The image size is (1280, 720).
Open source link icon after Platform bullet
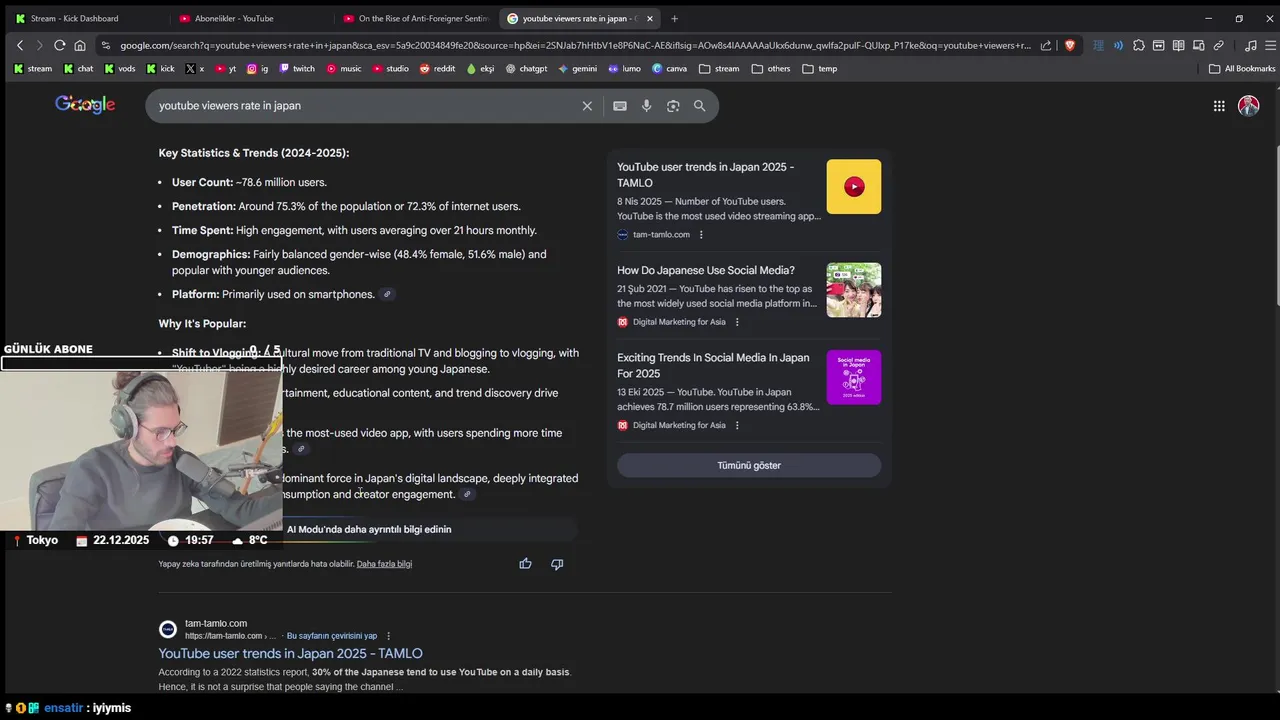(387, 294)
